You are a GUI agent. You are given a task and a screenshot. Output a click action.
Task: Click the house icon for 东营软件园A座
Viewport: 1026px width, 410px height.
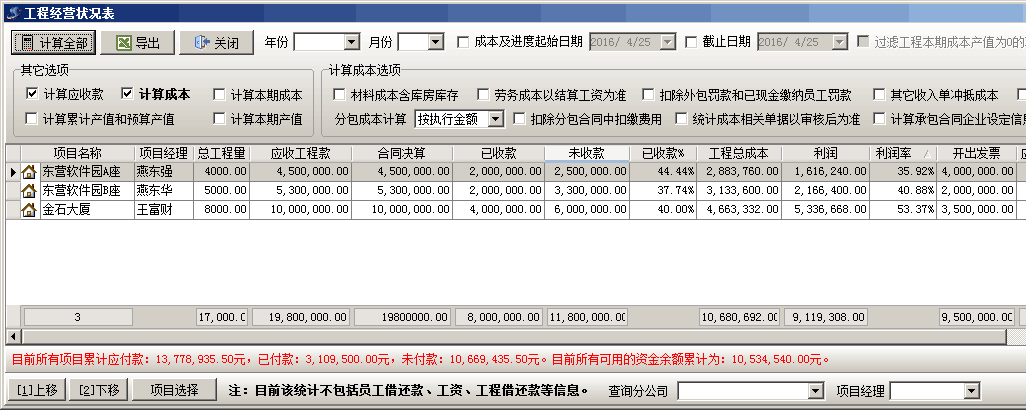pos(29,172)
